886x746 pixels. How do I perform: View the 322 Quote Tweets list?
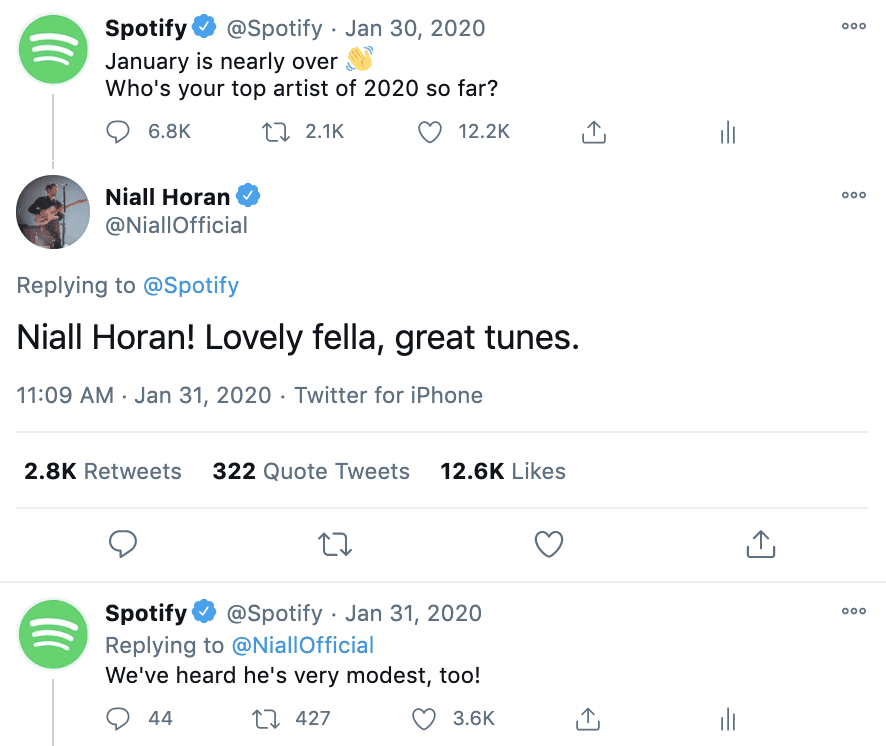(311, 471)
